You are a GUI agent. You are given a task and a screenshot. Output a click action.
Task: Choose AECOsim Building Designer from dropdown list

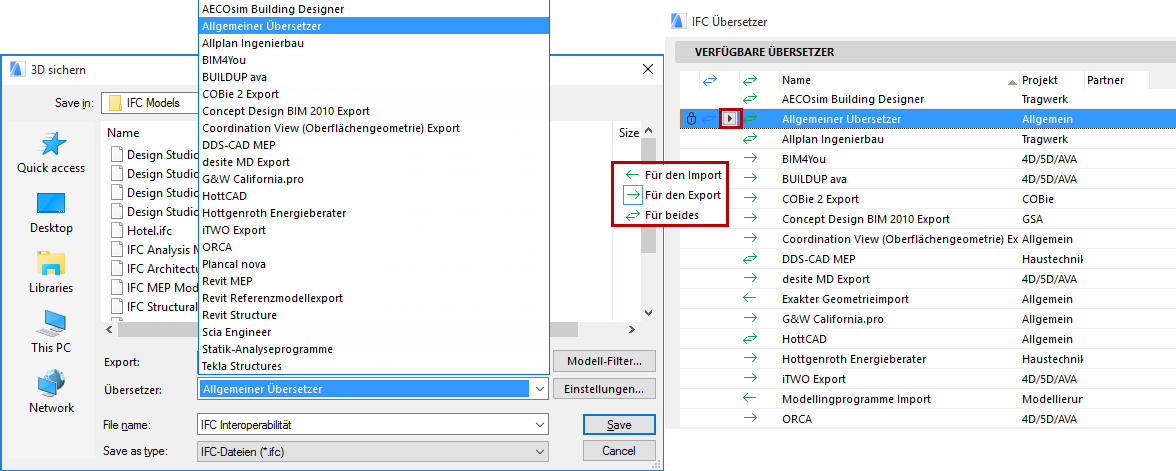pyautogui.click(x=374, y=9)
